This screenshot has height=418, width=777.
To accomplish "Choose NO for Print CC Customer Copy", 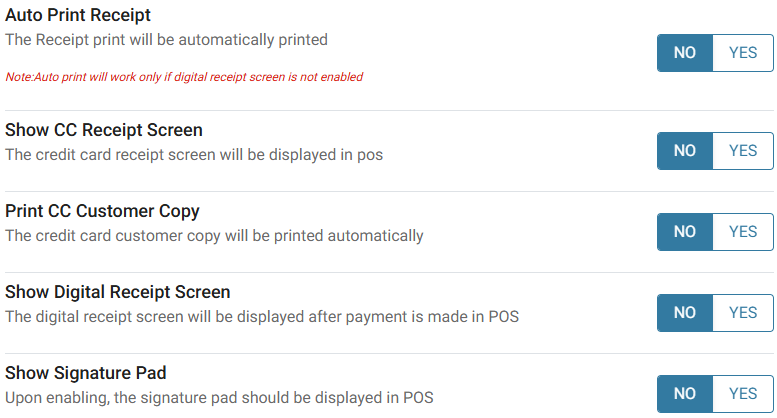I will [x=685, y=232].
